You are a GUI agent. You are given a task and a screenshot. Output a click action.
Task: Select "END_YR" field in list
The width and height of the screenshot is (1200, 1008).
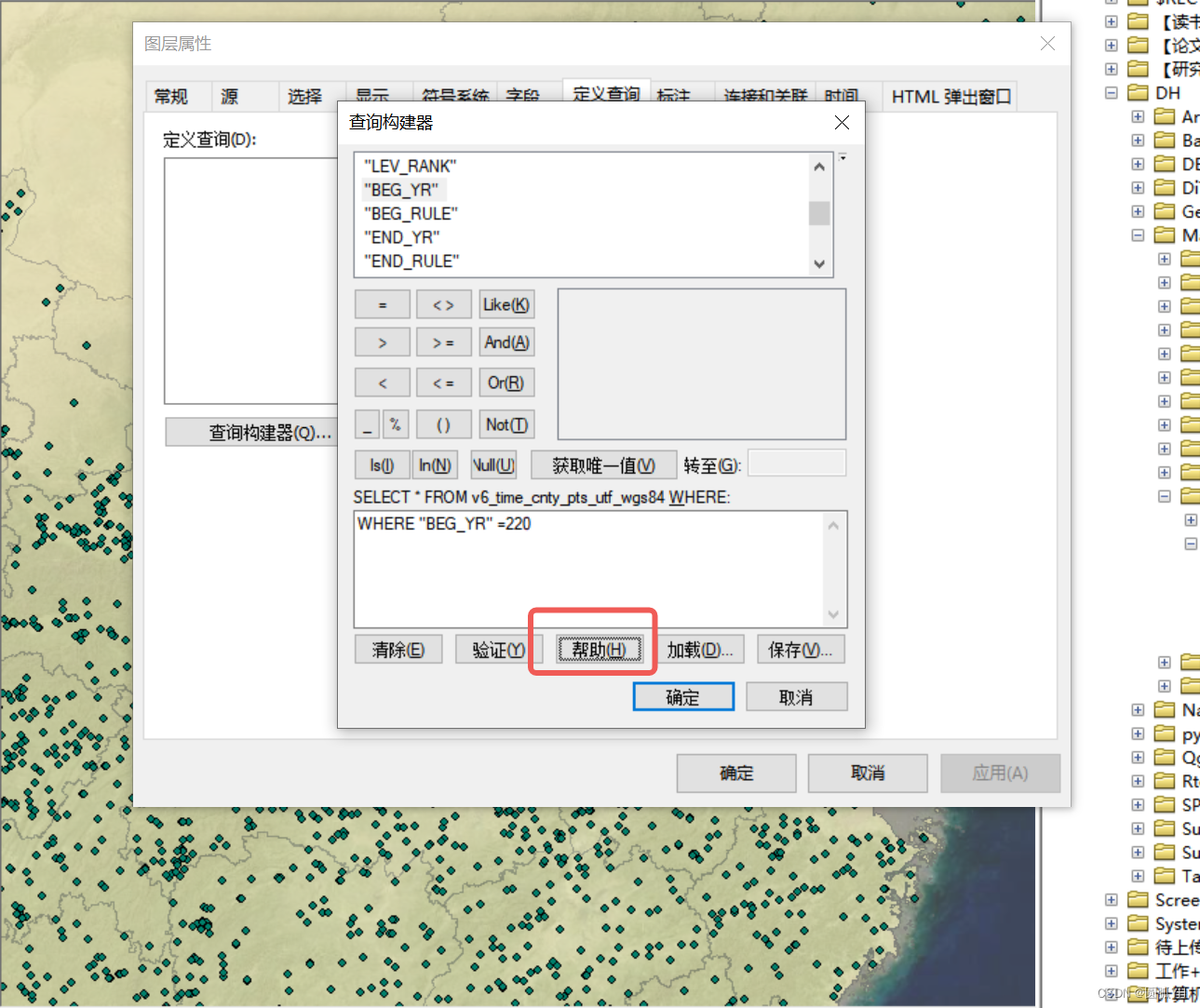pos(402,237)
